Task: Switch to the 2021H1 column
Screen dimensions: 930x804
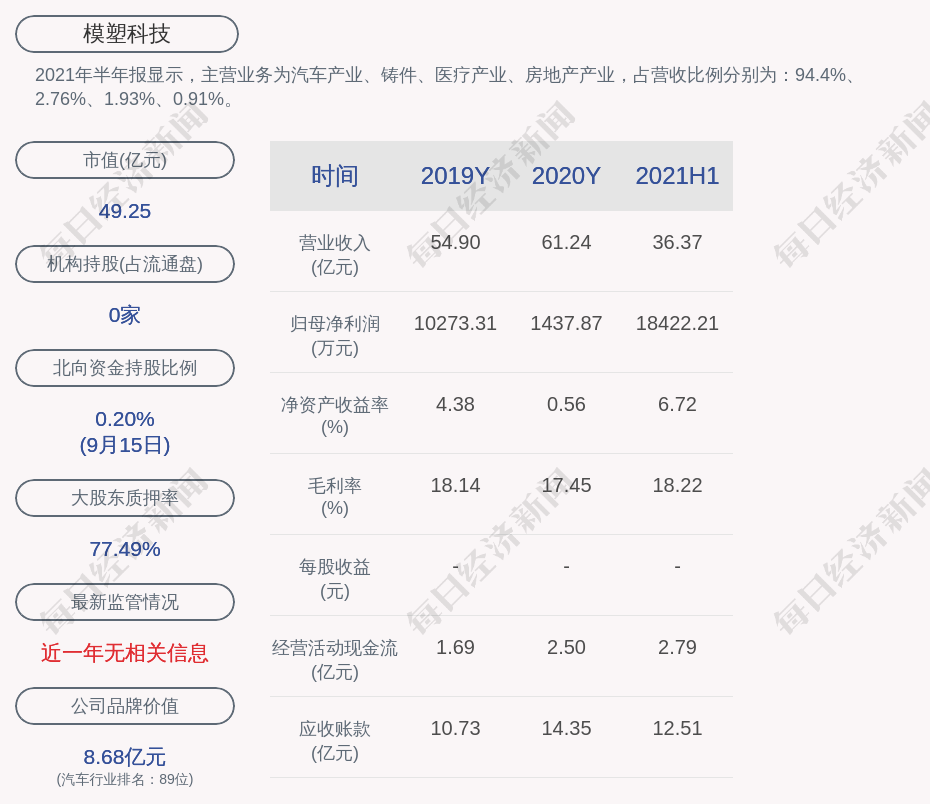Action: tap(677, 176)
